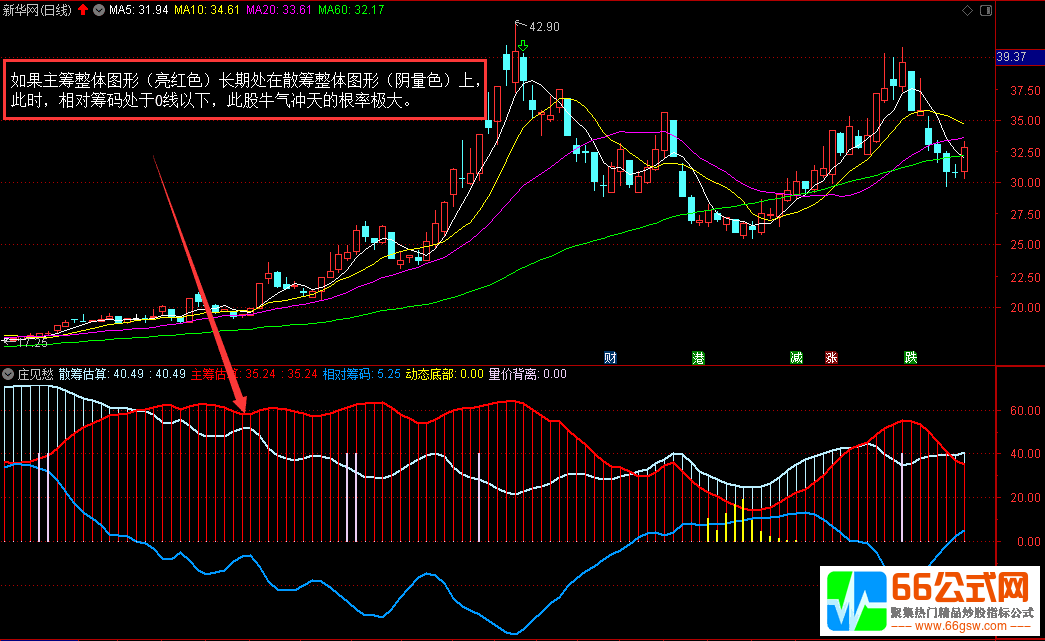Click the 42.90 high price label
Viewport: 1045px width, 641px height.
click(x=544, y=27)
